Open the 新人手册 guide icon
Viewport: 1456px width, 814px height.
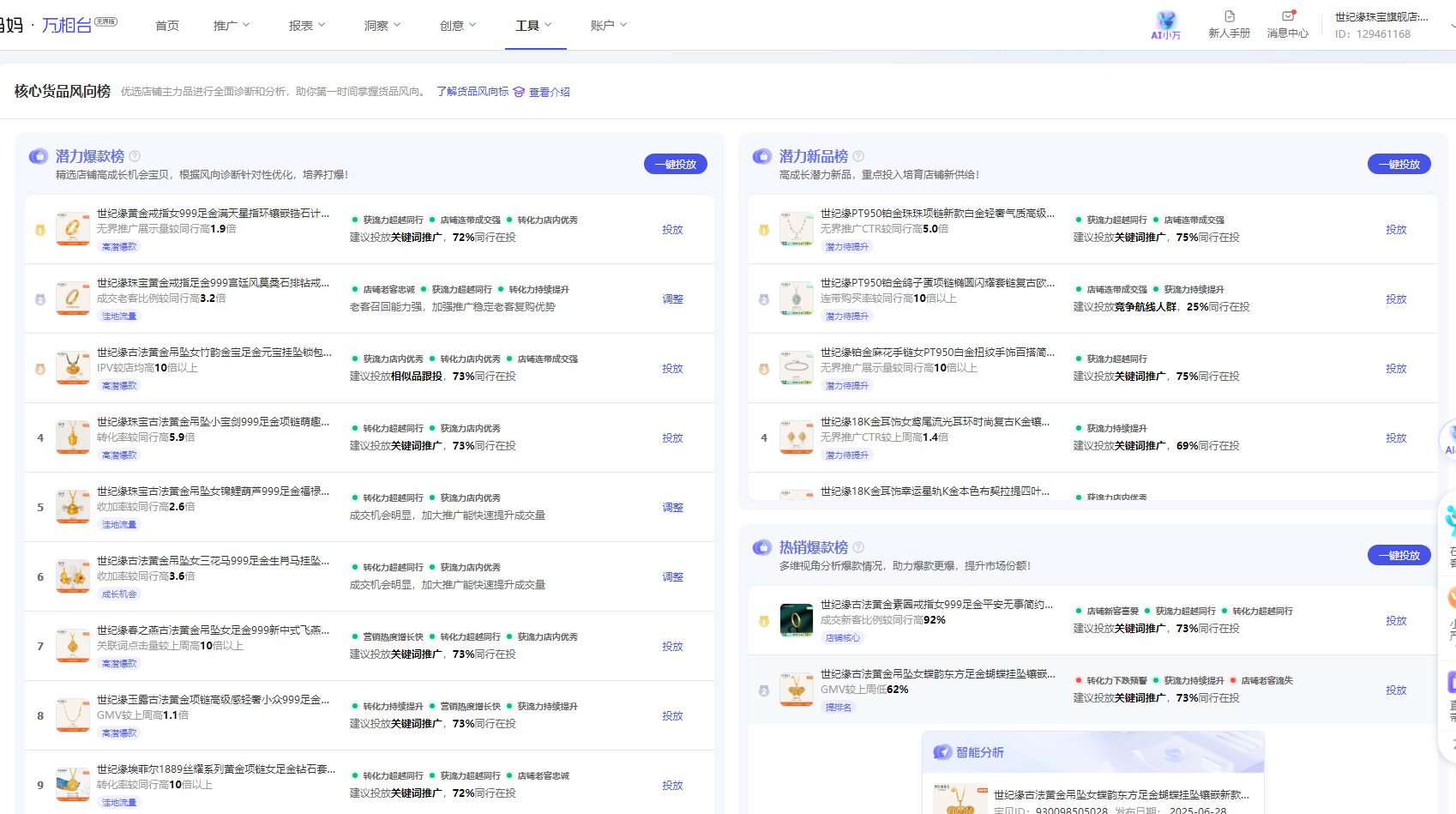click(1229, 16)
